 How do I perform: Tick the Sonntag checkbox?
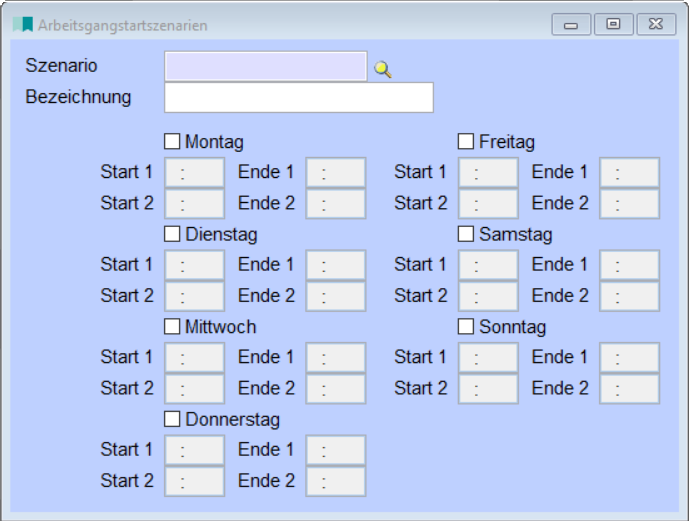[x=466, y=327]
